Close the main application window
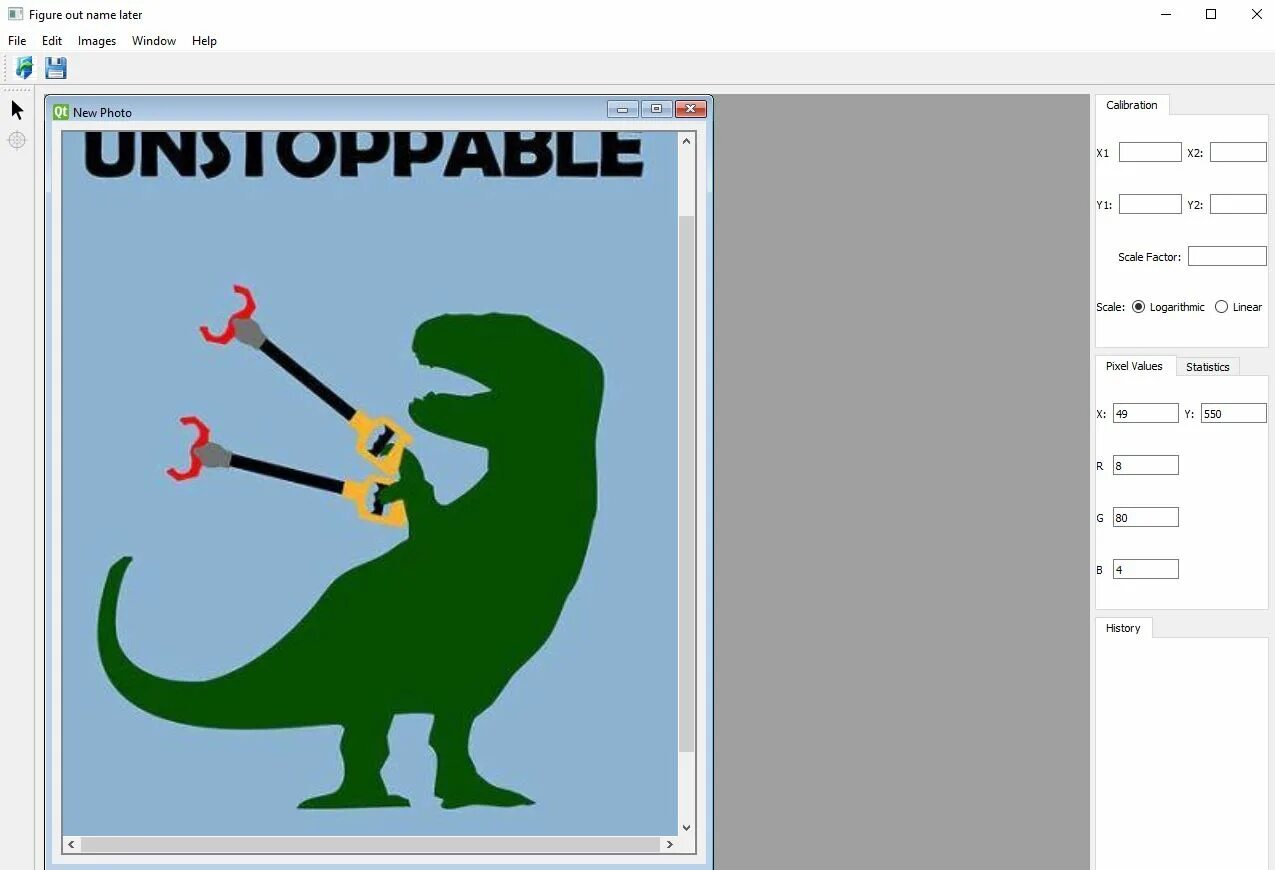This screenshot has height=870, width=1275. pos(1257,14)
